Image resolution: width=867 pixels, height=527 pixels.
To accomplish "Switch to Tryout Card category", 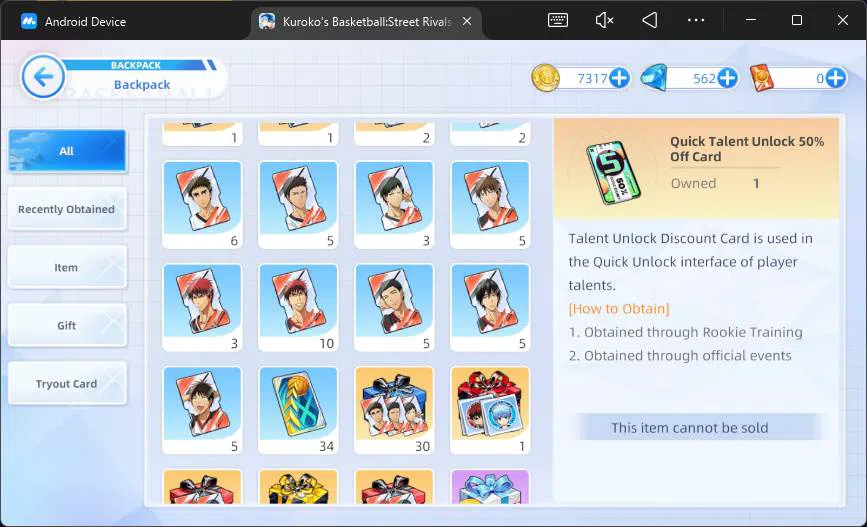I will click(x=67, y=383).
